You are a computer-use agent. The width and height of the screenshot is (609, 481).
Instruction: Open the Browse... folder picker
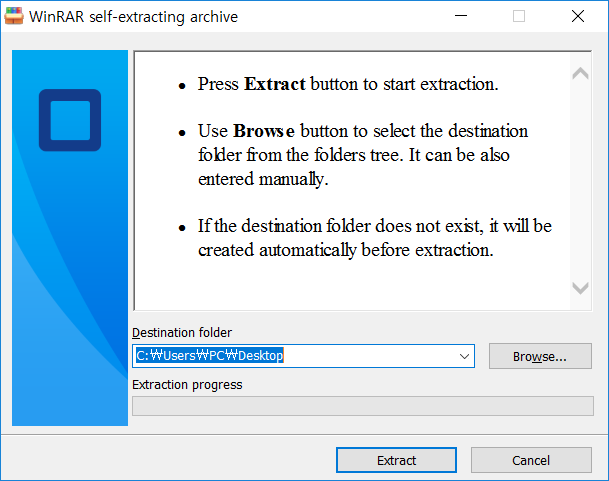tap(540, 356)
